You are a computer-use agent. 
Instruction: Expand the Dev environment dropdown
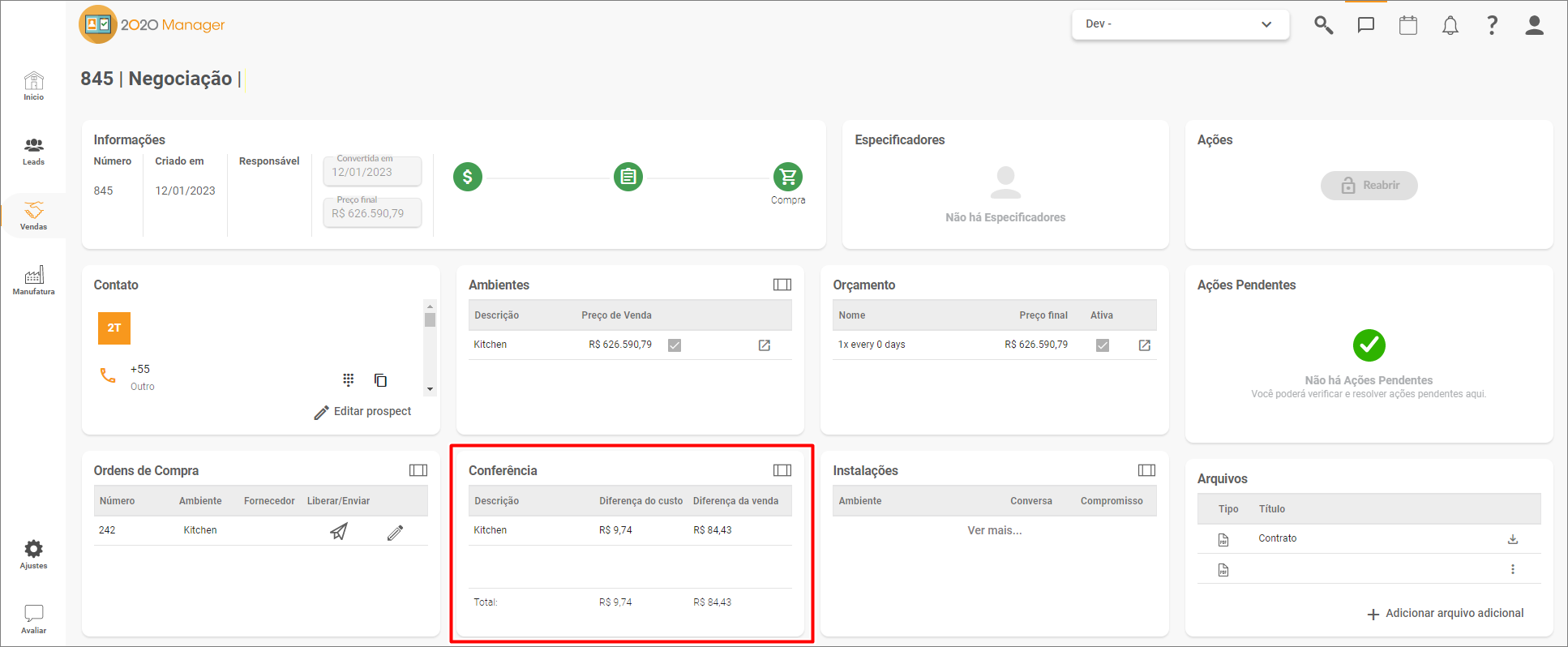[x=1180, y=24]
